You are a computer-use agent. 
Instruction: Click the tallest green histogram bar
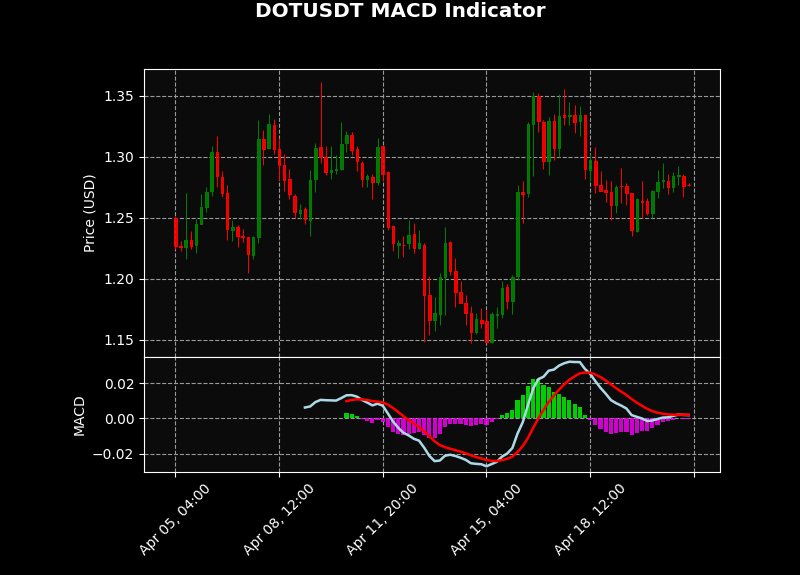534,399
